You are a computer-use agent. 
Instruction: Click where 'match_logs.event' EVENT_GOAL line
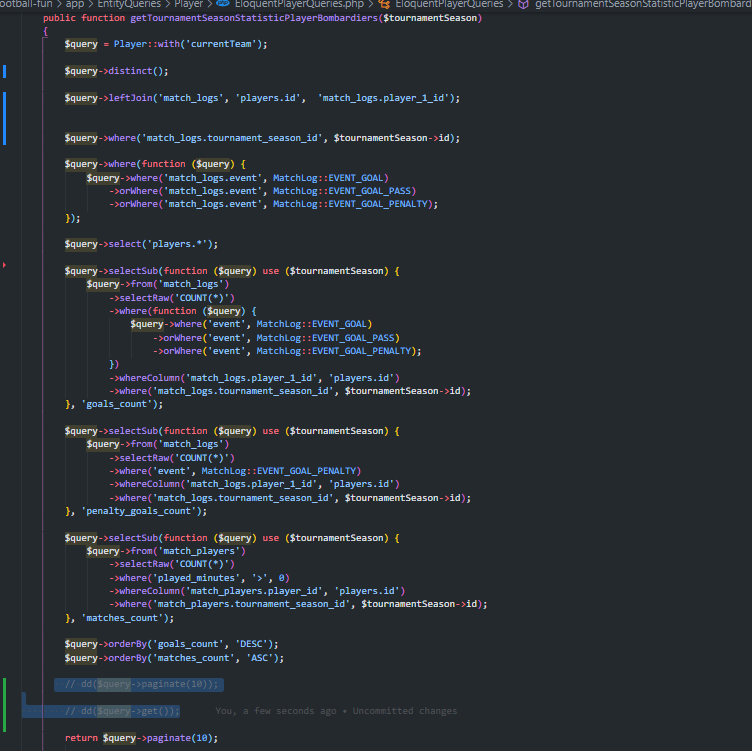238,178
